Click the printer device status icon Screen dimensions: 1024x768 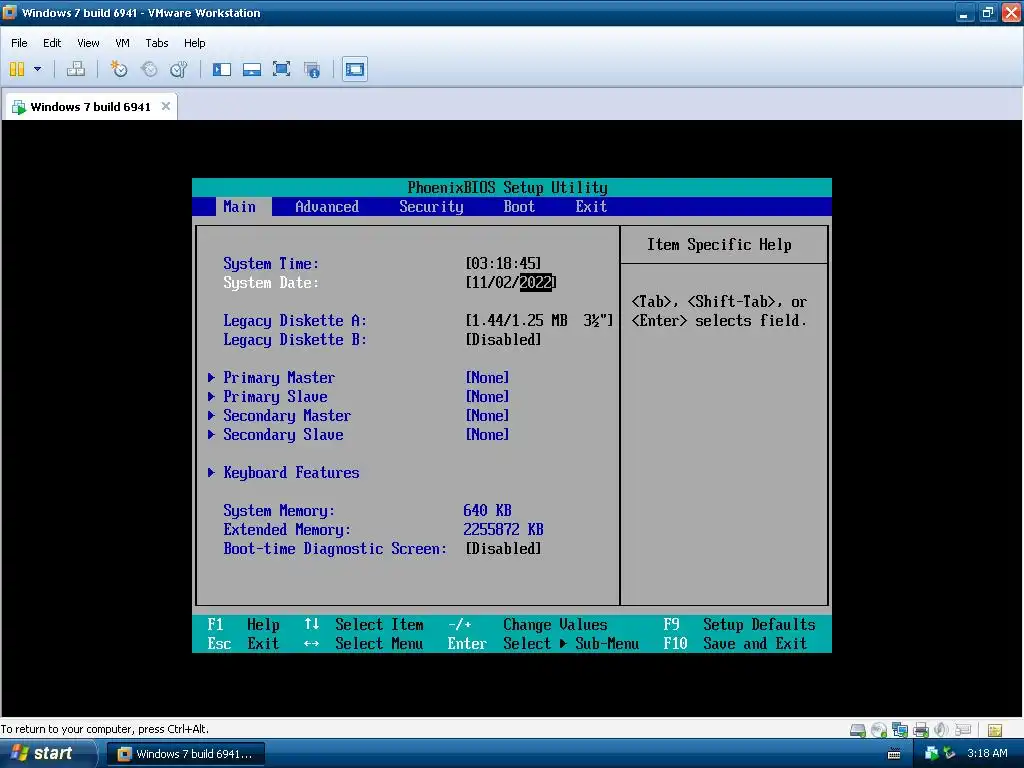(921, 729)
